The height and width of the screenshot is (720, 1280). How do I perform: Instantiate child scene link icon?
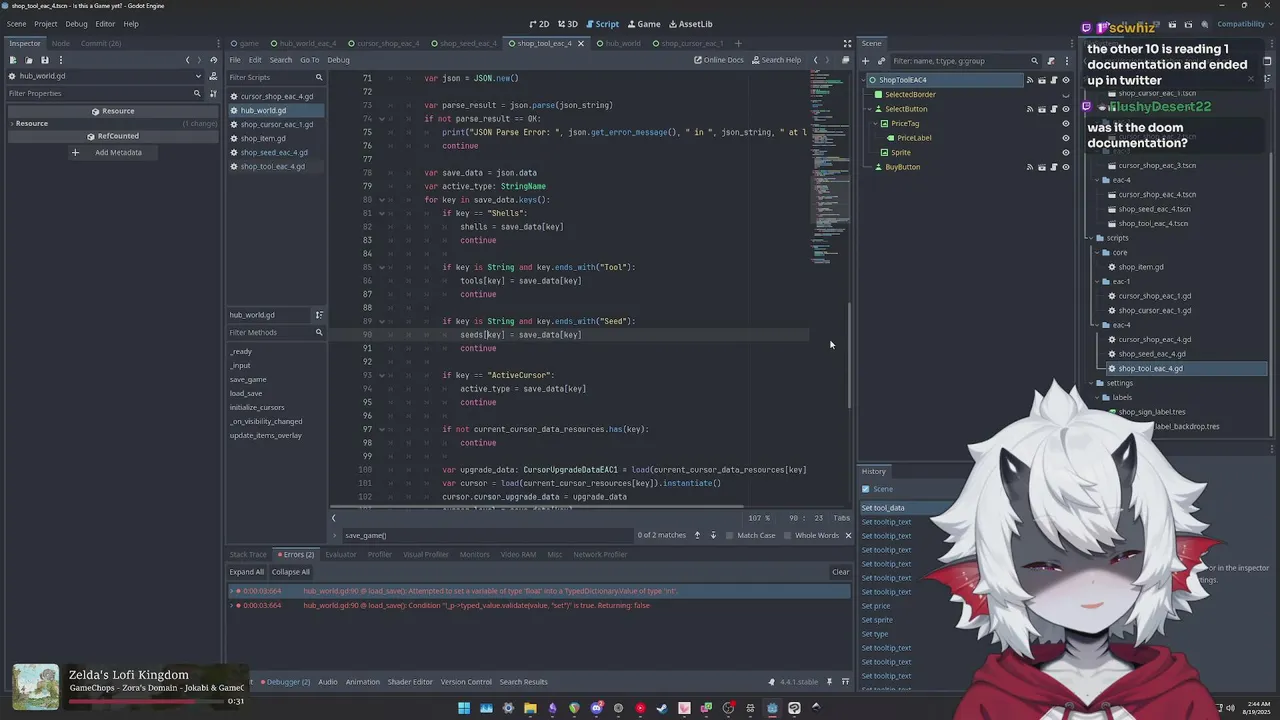point(880,61)
